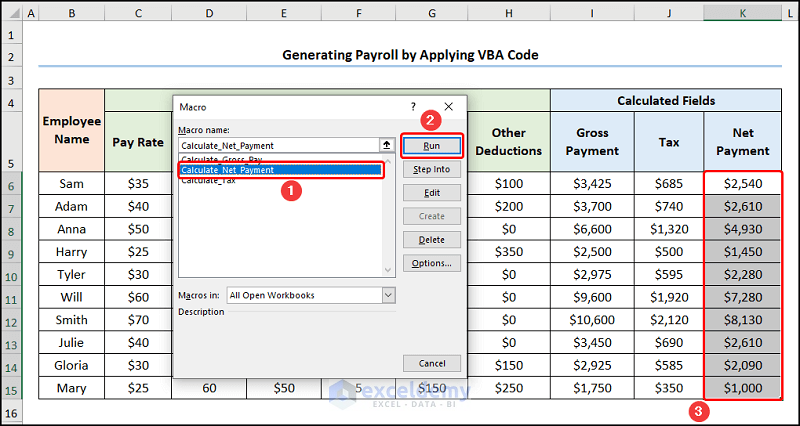Click tax cell $1,320

[669, 229]
